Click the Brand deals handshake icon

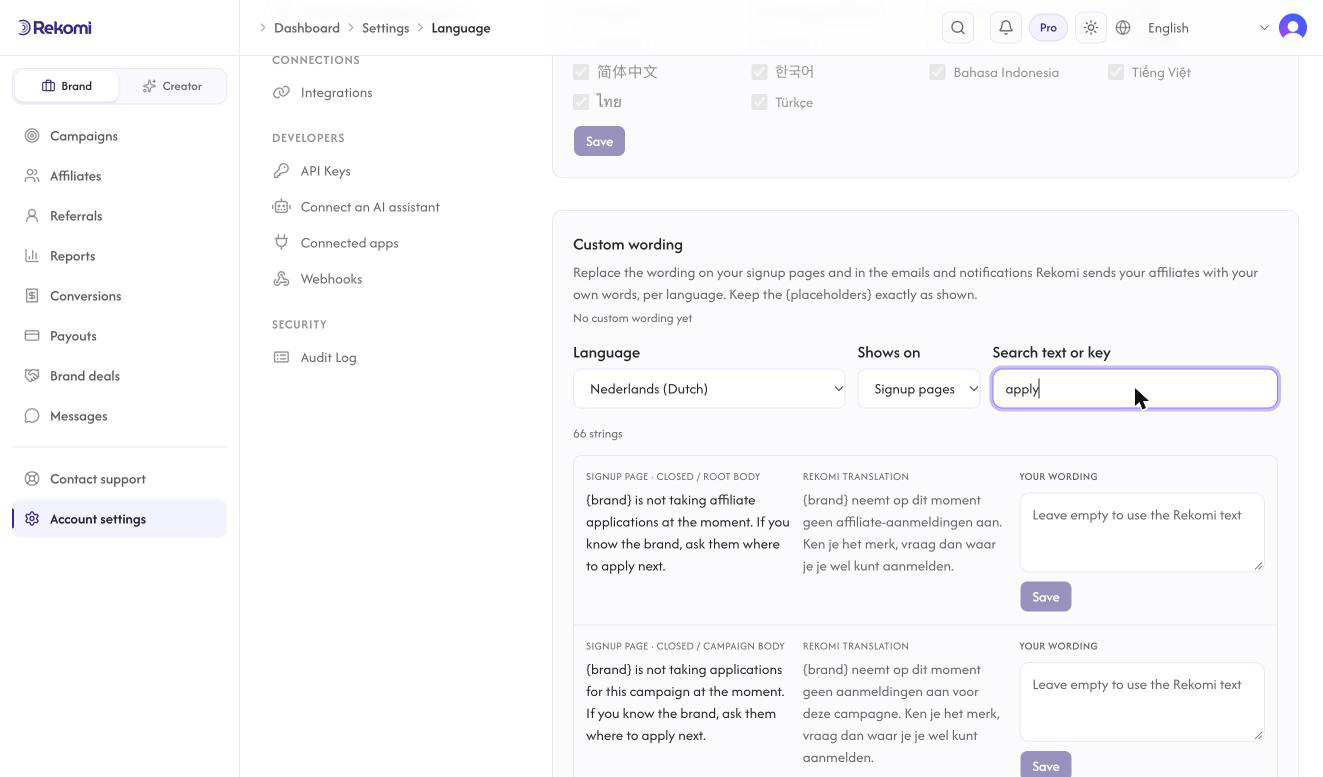pyautogui.click(x=32, y=376)
